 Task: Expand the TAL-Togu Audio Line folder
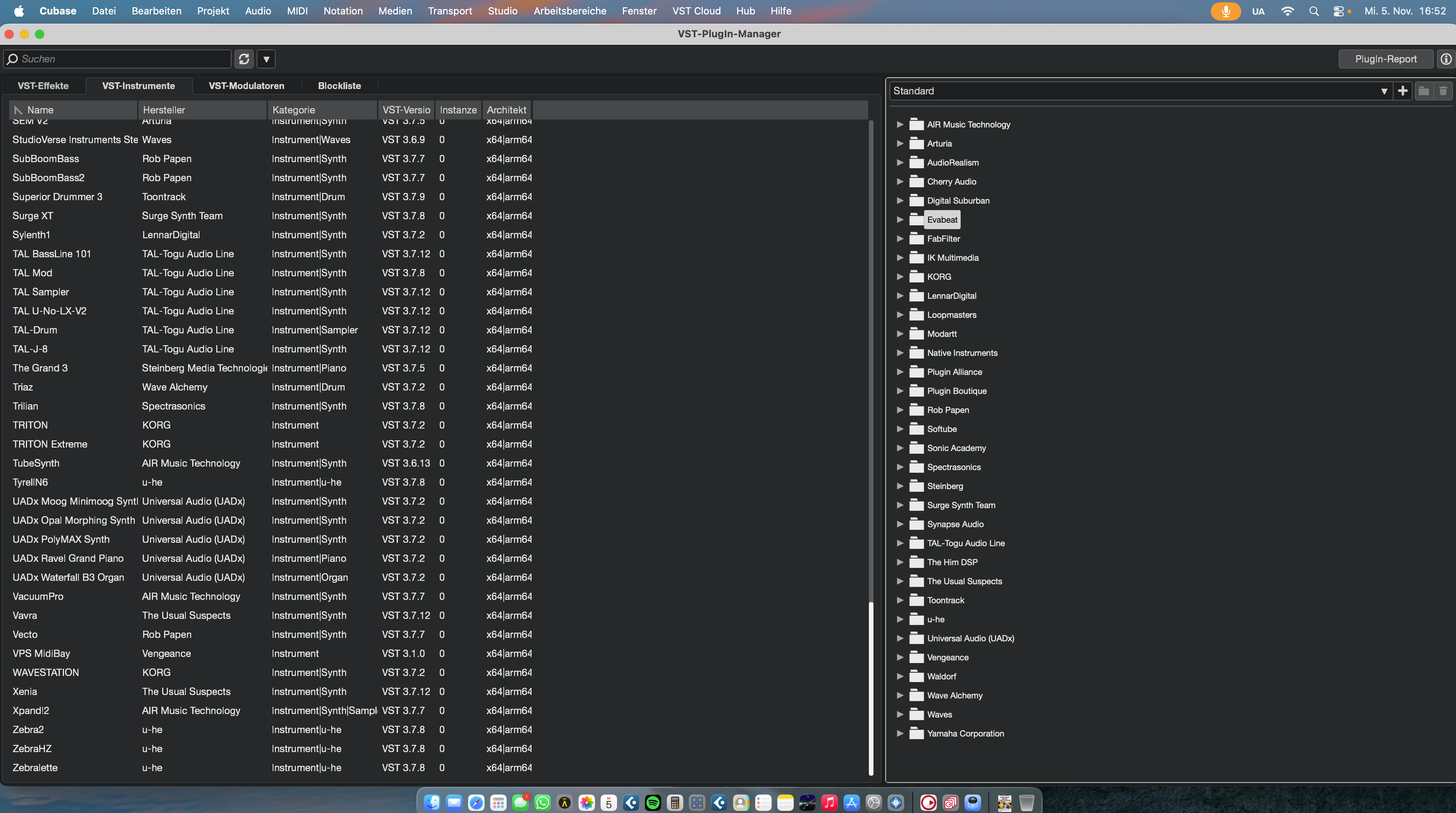[900, 544]
